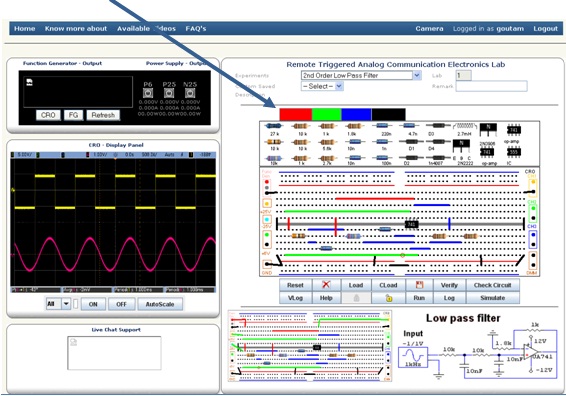Click the red X delete icon button
566x396 pixels.
(326, 285)
